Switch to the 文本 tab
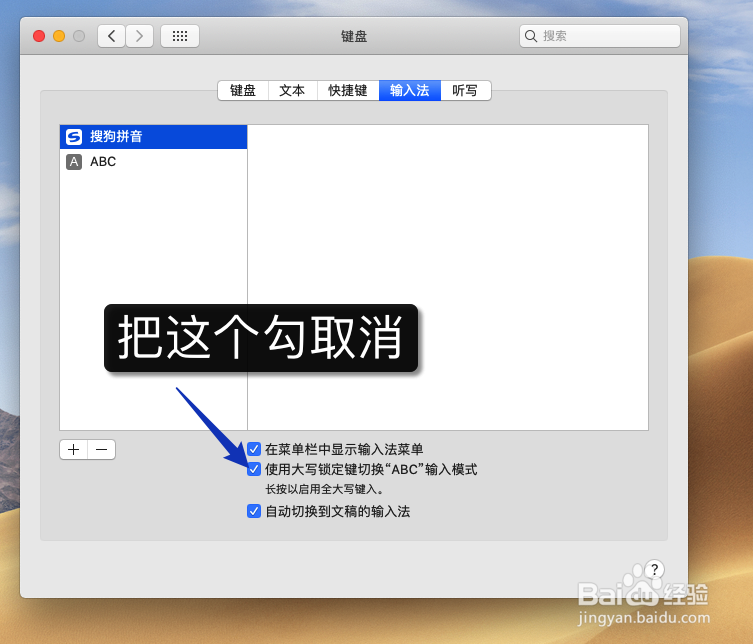Viewport: 753px width, 644px height. pos(292,90)
